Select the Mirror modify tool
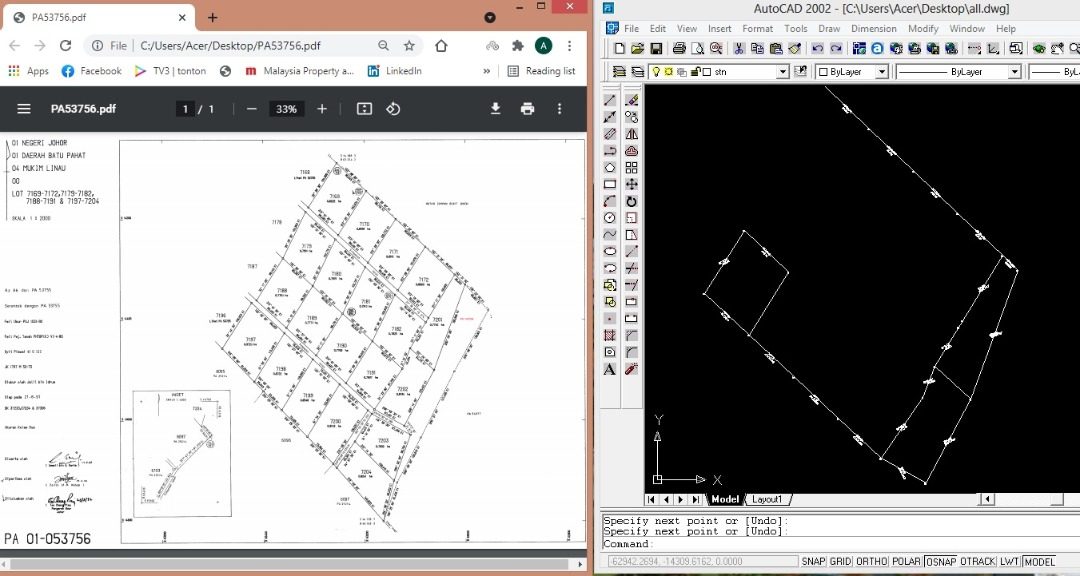Image resolution: width=1080 pixels, height=576 pixels. [x=632, y=134]
